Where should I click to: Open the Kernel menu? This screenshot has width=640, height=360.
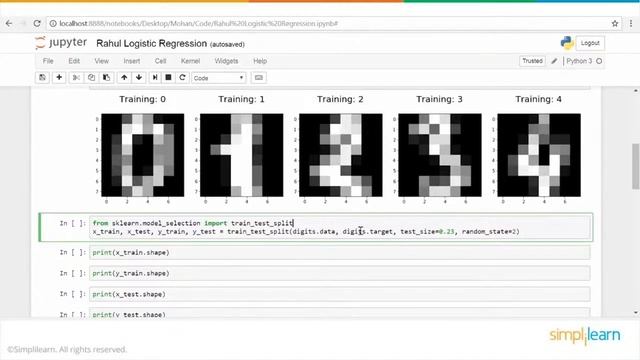point(190,61)
